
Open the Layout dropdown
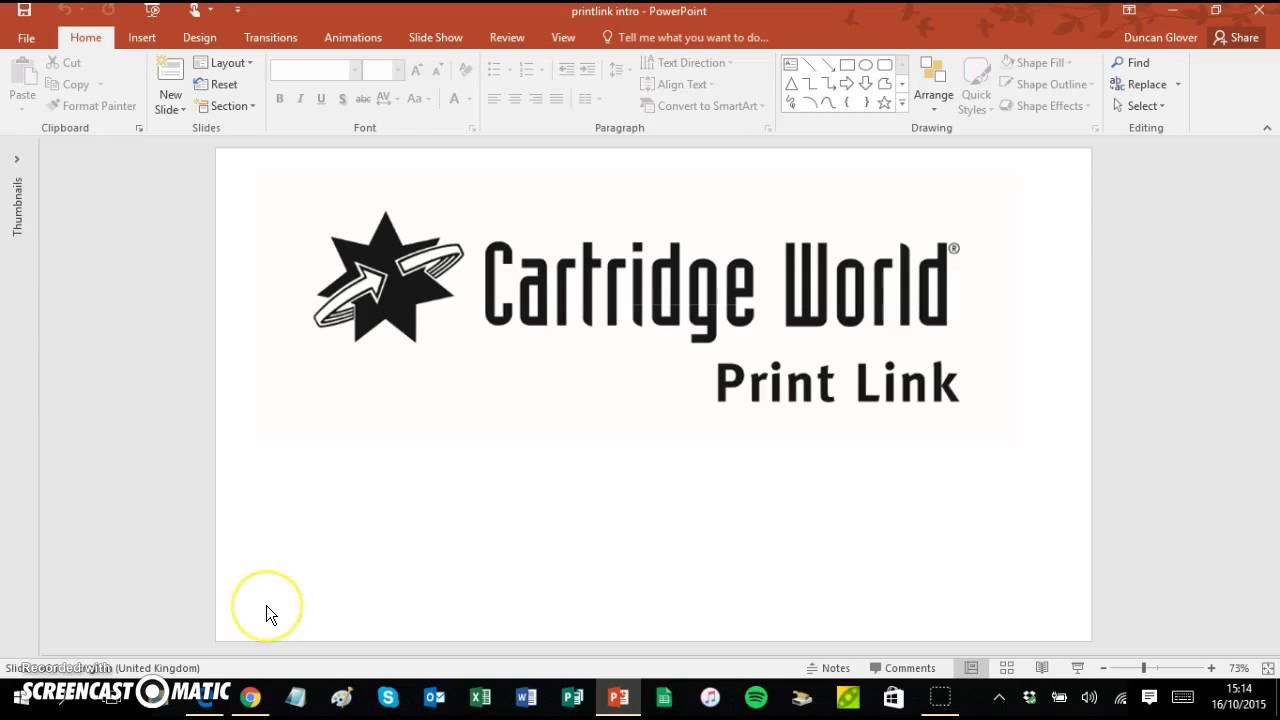[224, 63]
